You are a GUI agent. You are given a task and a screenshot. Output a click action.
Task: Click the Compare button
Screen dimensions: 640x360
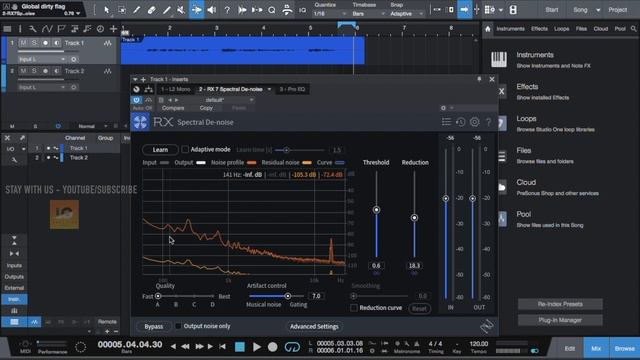pyautogui.click(x=173, y=108)
